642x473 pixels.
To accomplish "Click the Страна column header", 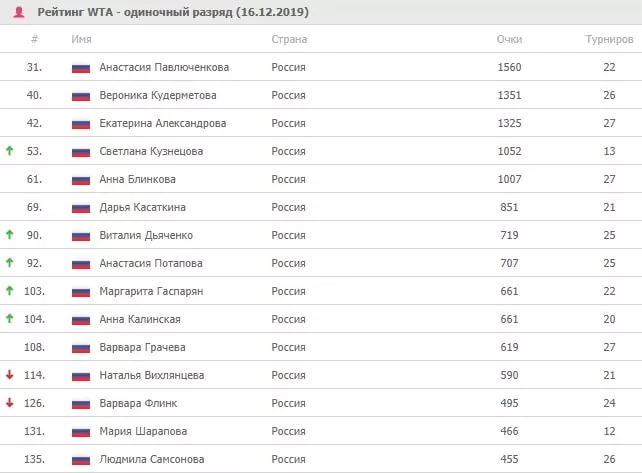I will click(289, 39).
